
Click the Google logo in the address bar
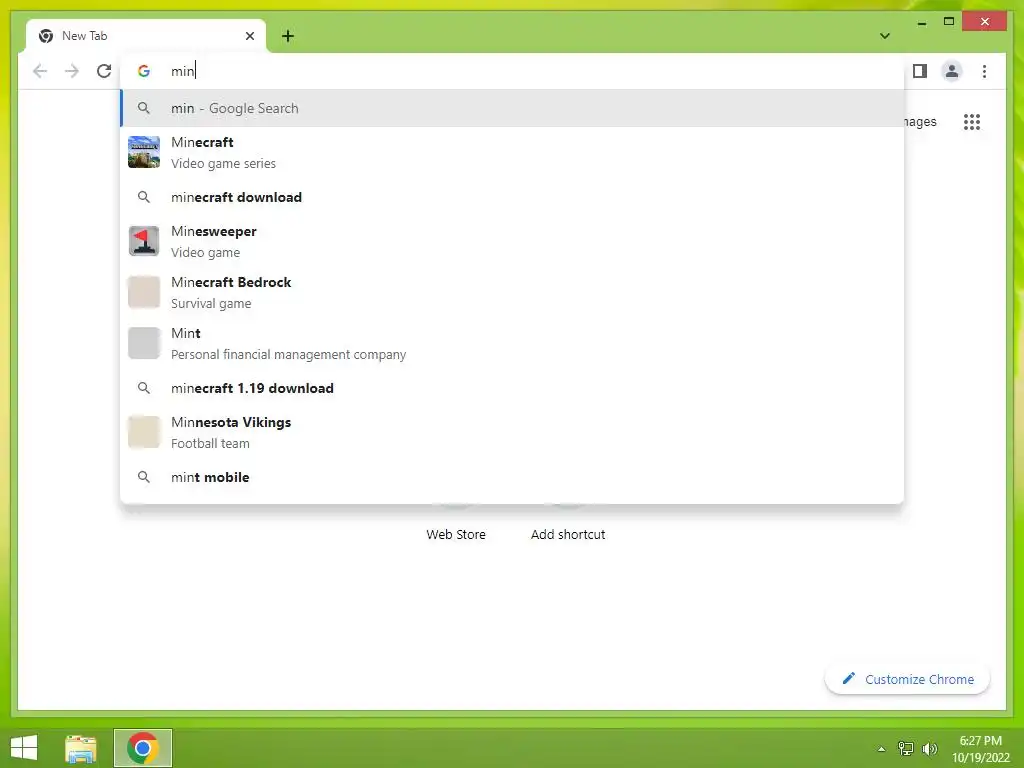click(x=144, y=71)
